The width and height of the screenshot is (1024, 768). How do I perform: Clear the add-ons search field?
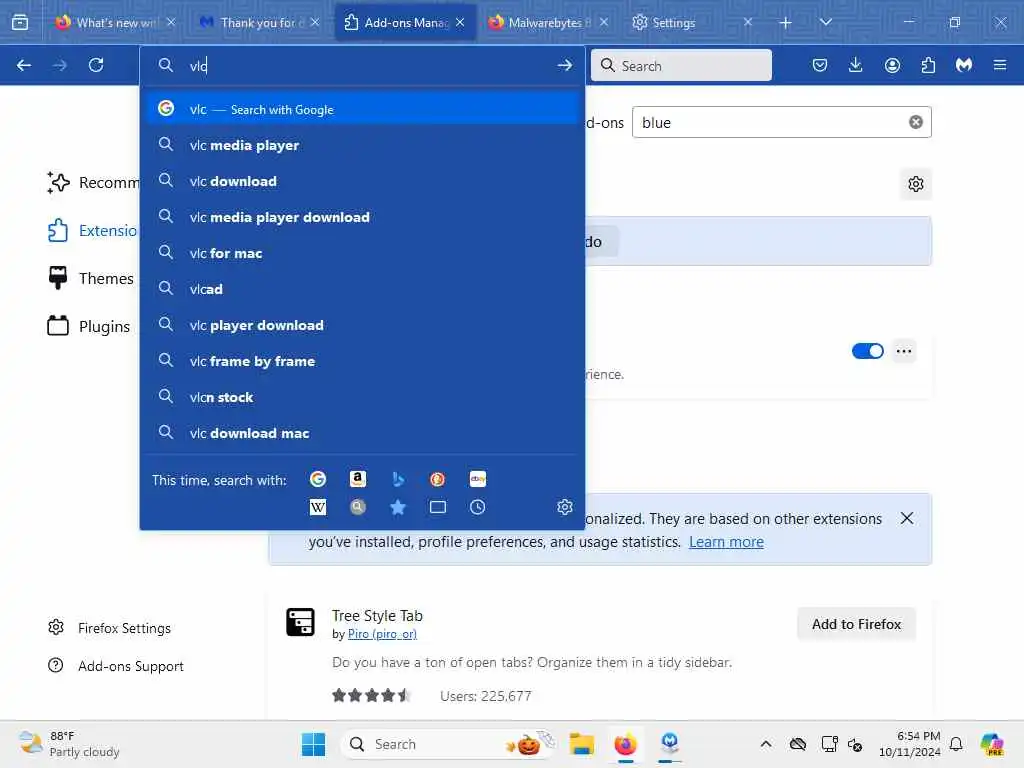tap(916, 122)
